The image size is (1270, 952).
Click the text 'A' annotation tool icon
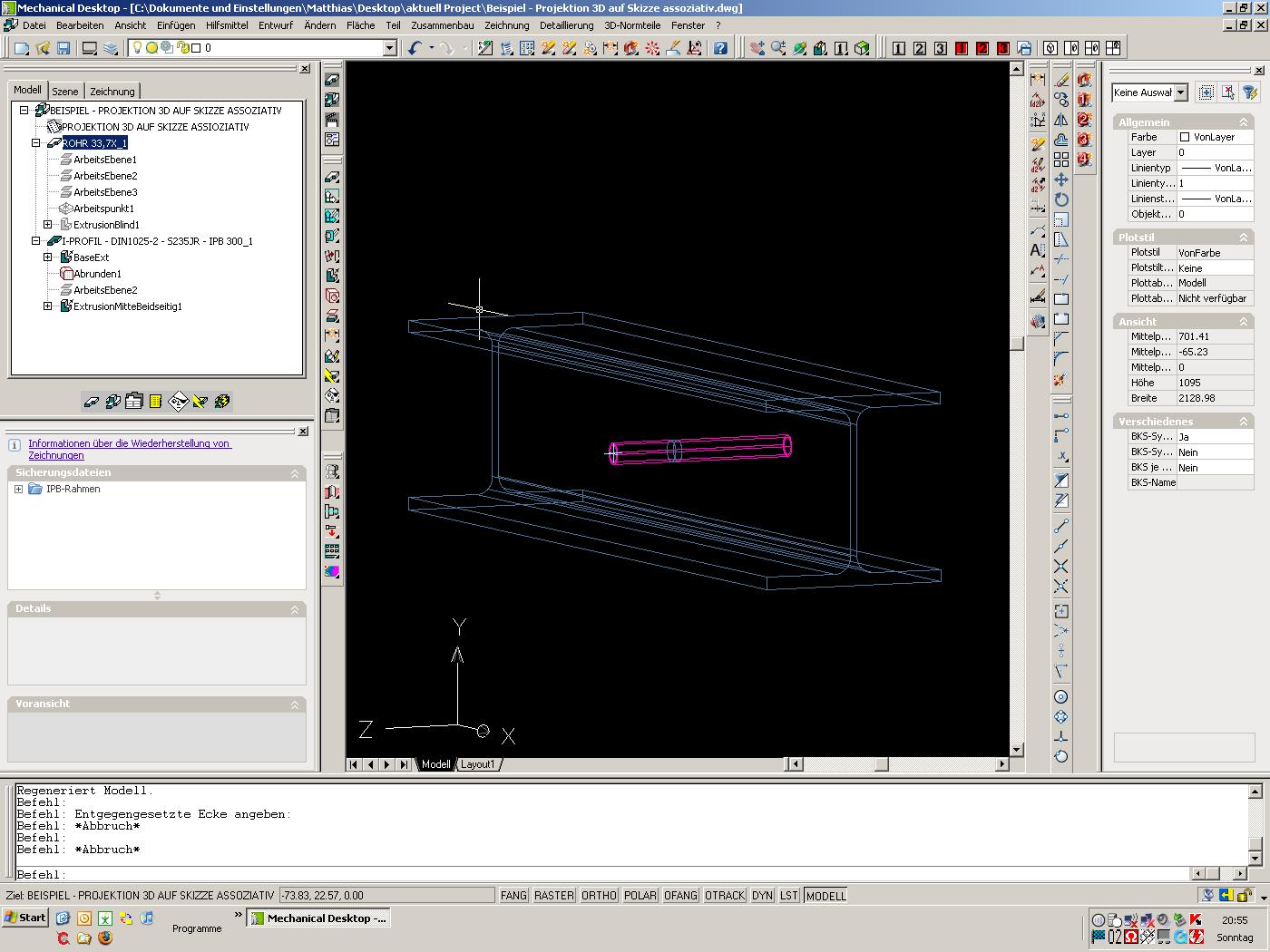[x=1038, y=251]
